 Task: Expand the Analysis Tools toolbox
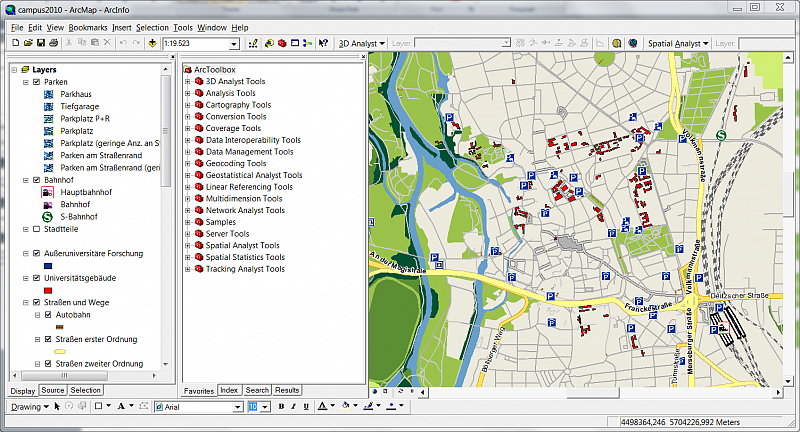188,93
